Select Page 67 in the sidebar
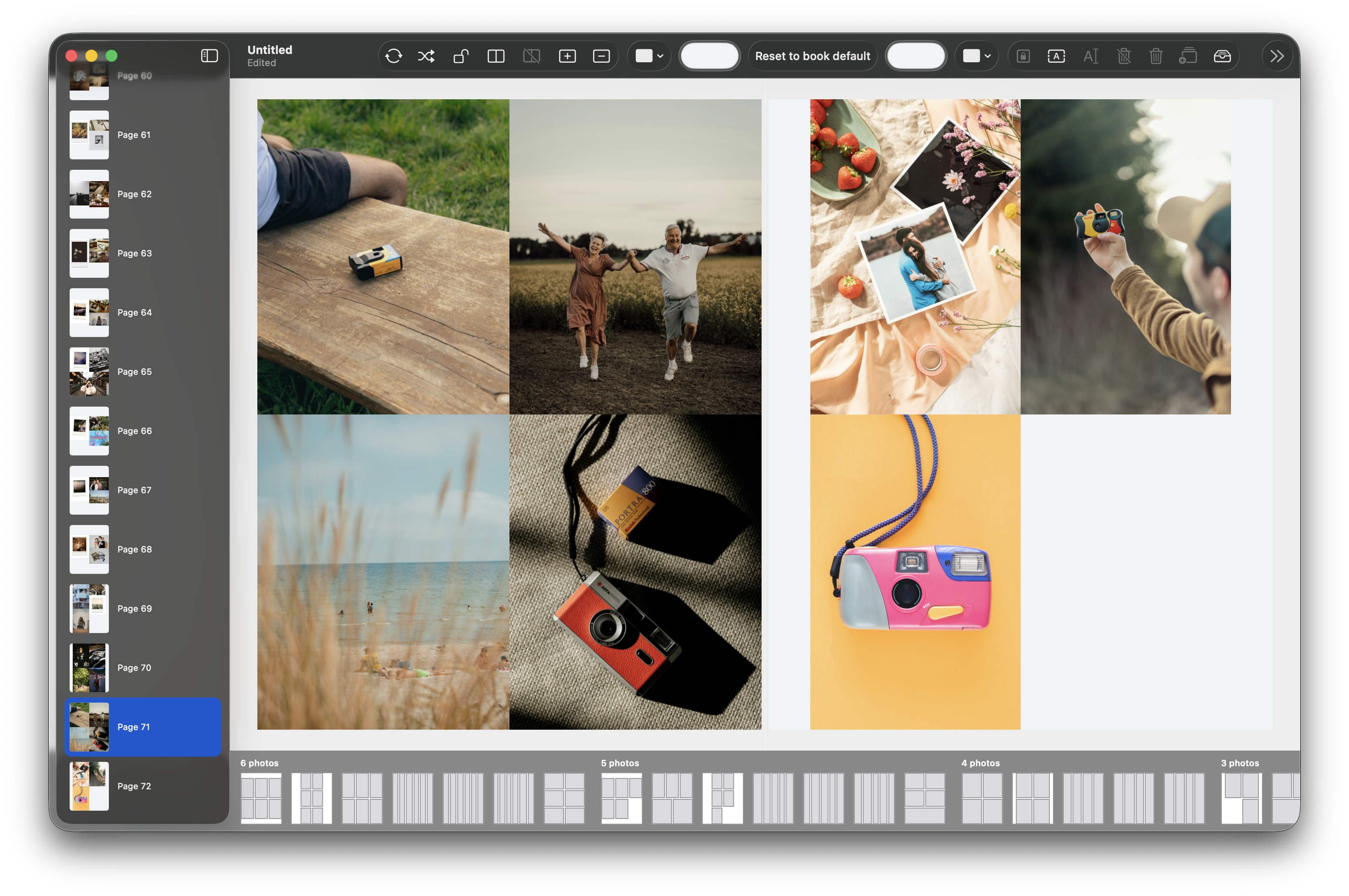 tap(143, 490)
